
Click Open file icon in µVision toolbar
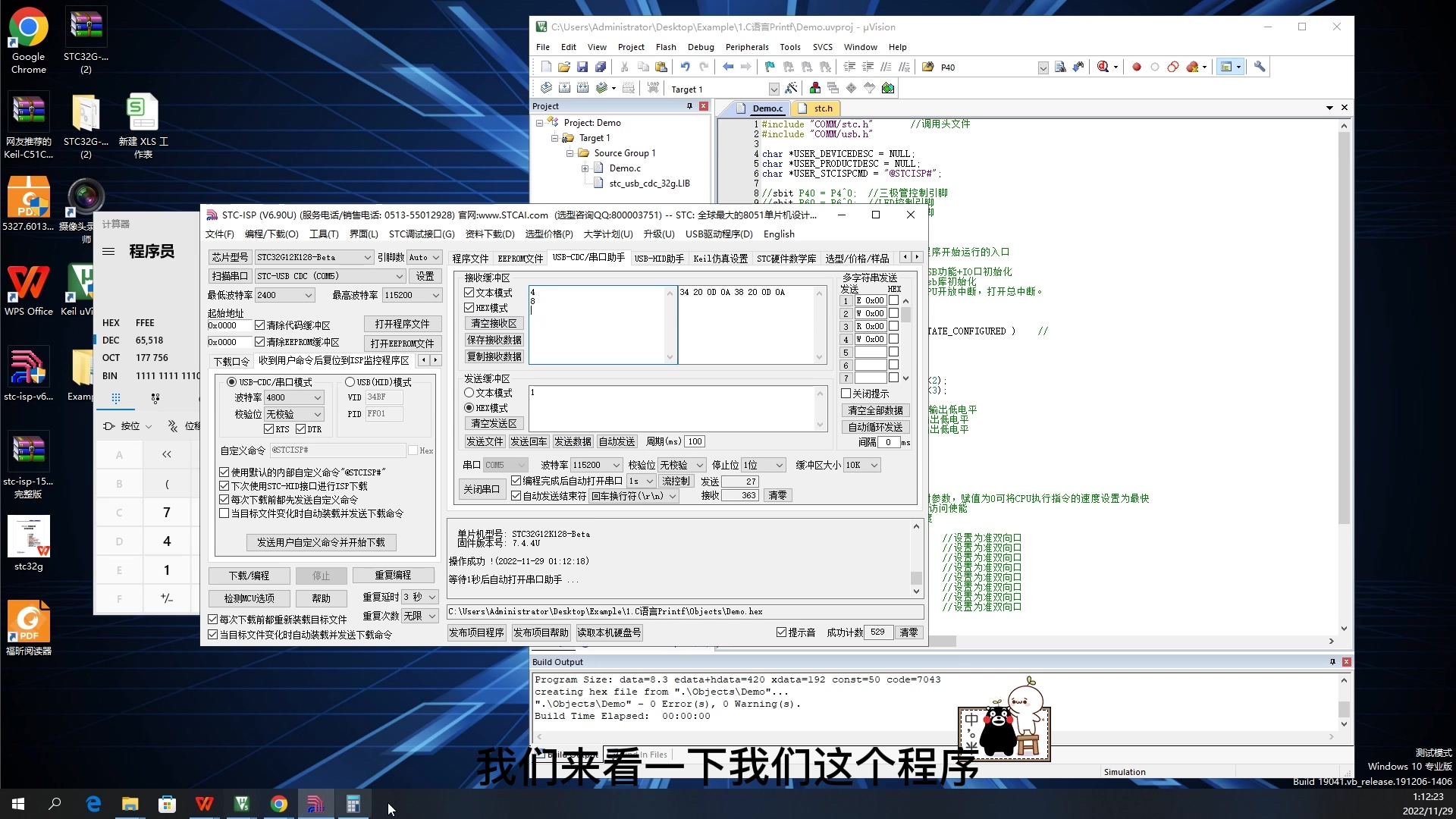(x=564, y=67)
